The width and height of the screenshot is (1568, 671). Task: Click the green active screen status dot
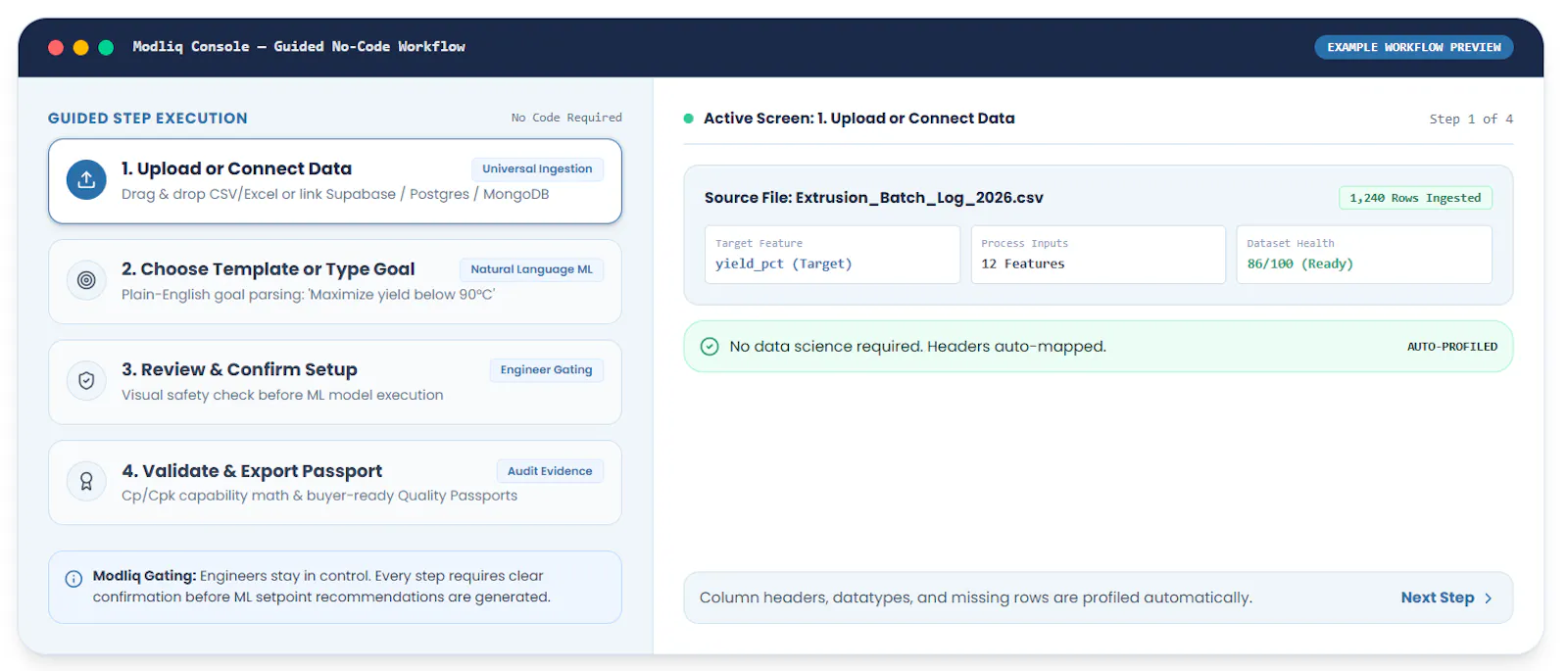point(689,119)
